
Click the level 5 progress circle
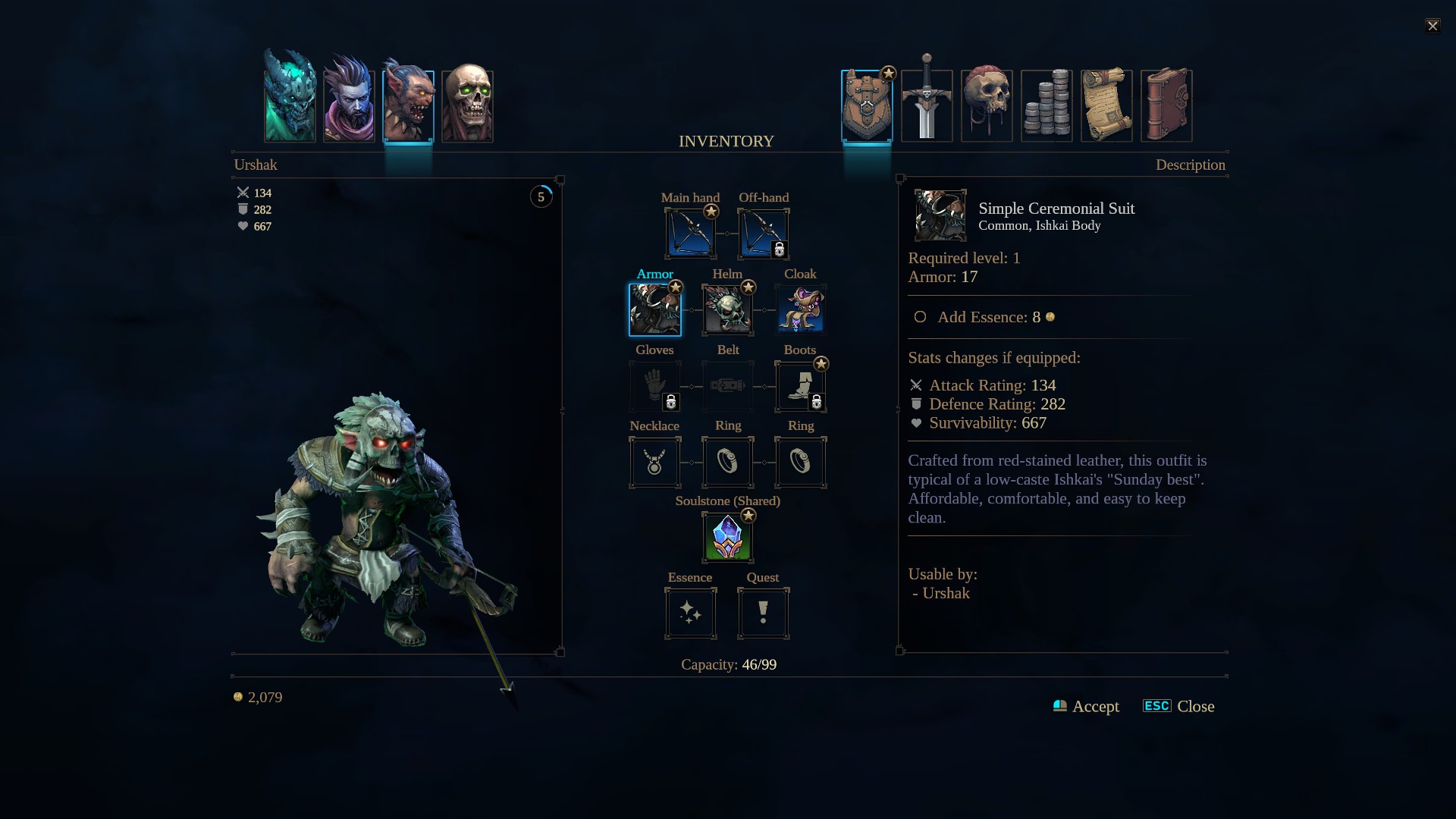(541, 196)
